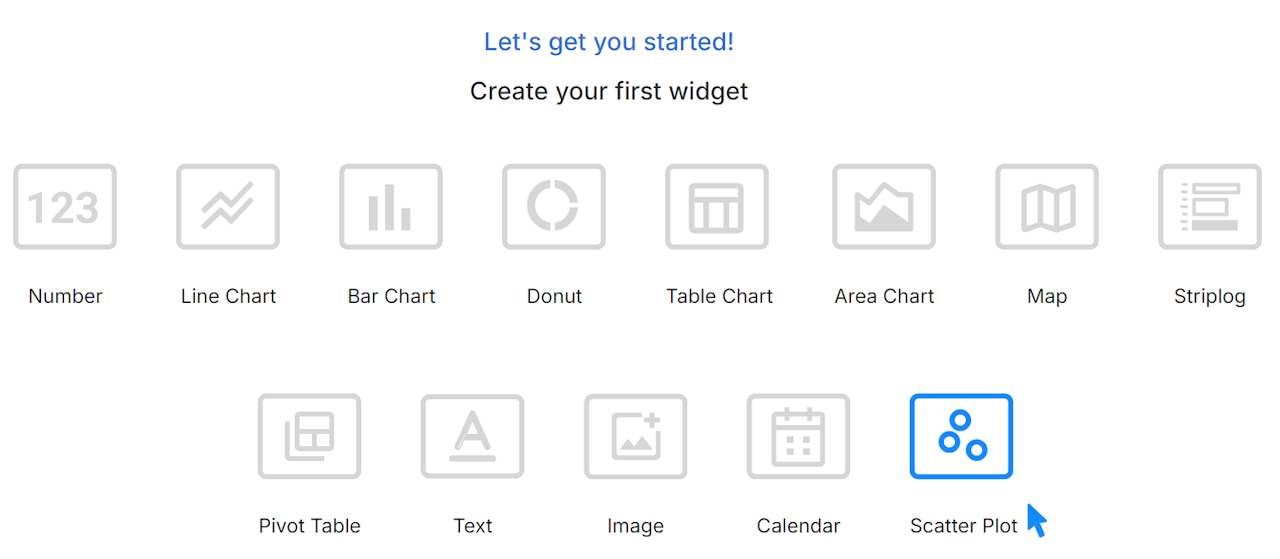The width and height of the screenshot is (1280, 559).
Task: Click the "Line Chart" label text
Action: pos(228,296)
